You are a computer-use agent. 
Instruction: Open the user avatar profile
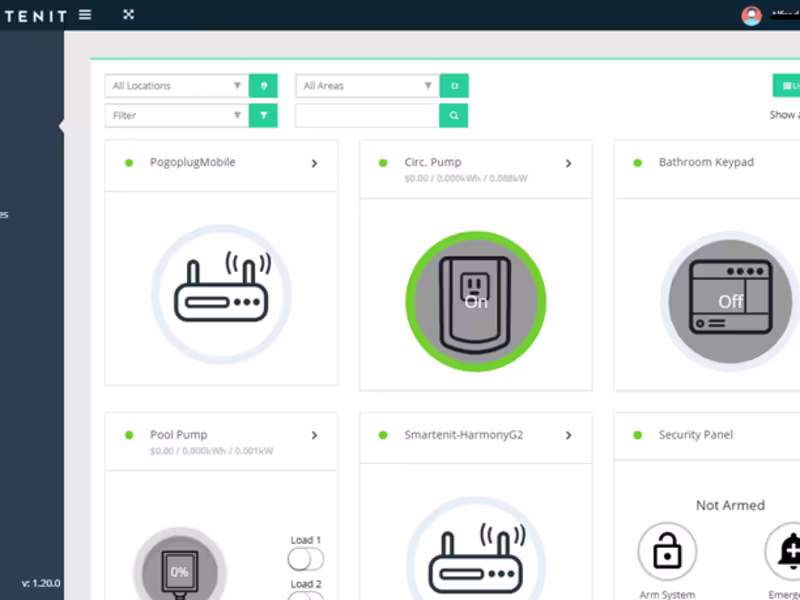[751, 15]
